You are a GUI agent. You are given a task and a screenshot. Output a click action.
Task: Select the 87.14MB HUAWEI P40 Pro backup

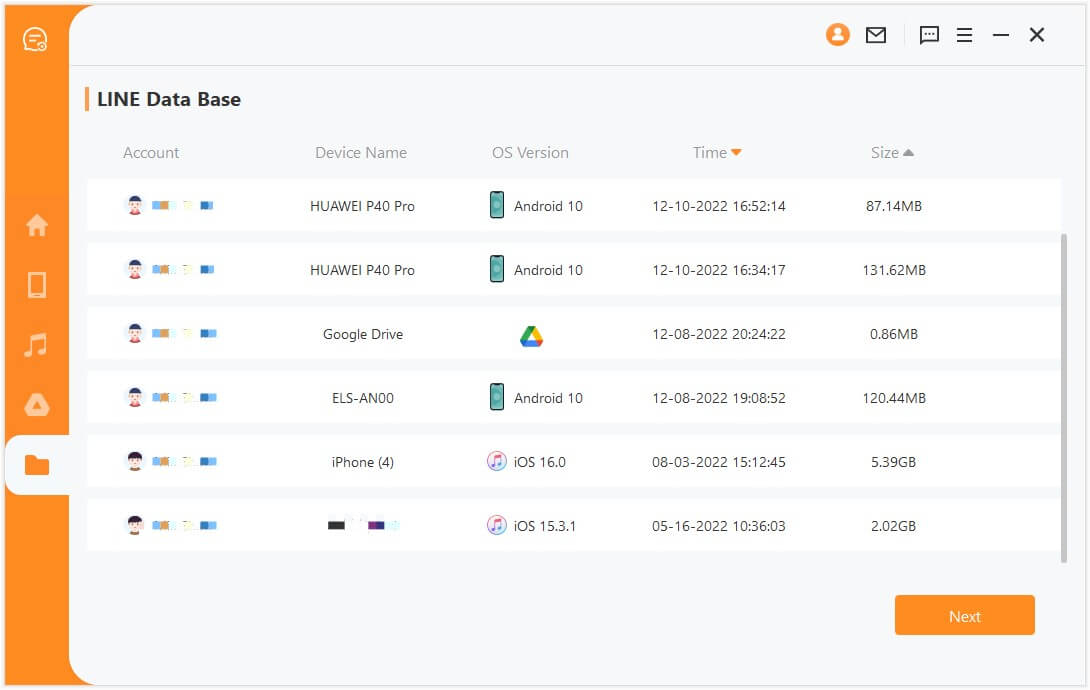coord(573,206)
